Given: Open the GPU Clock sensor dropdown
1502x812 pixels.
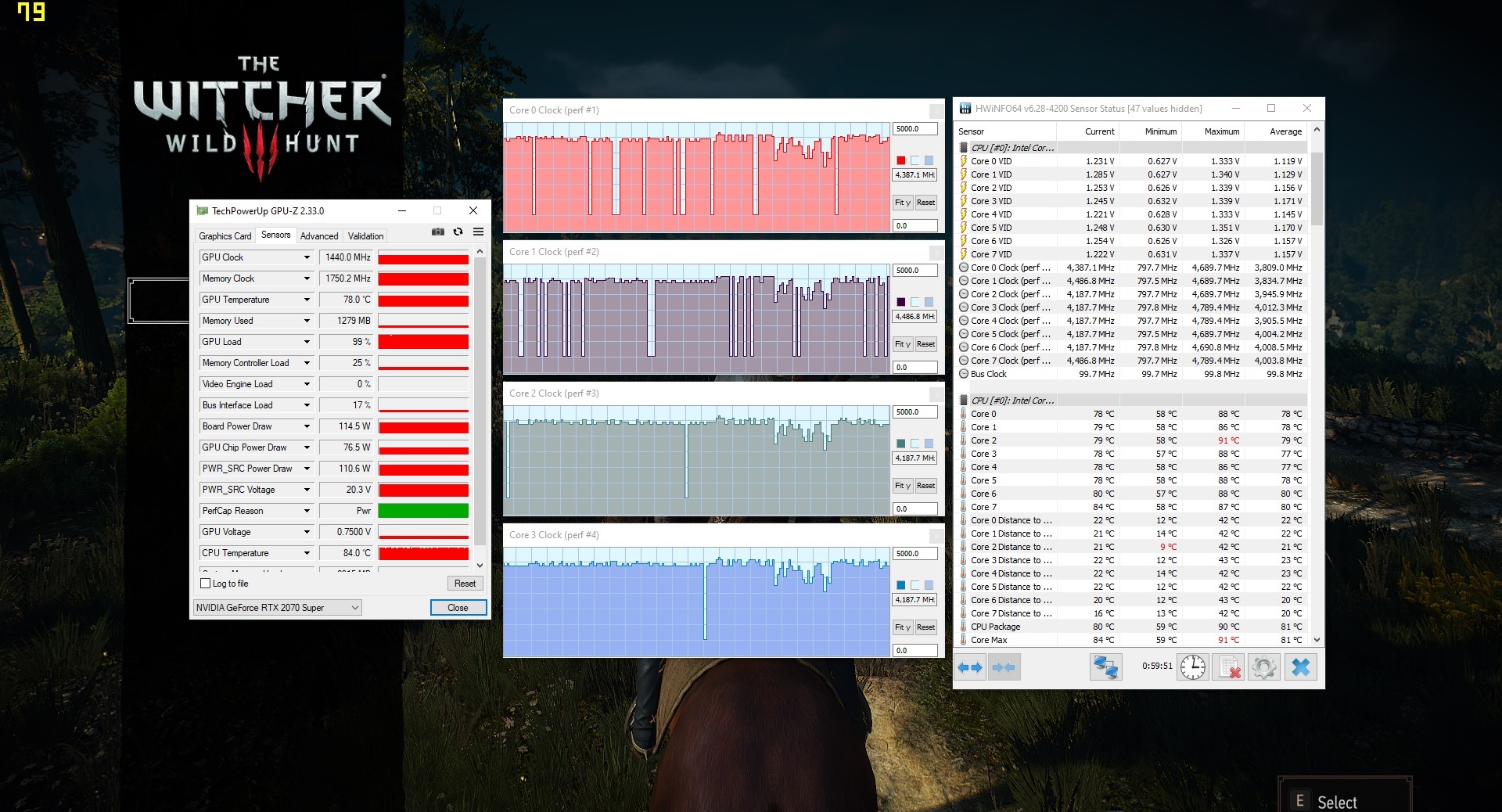Looking at the screenshot, I should [x=307, y=257].
